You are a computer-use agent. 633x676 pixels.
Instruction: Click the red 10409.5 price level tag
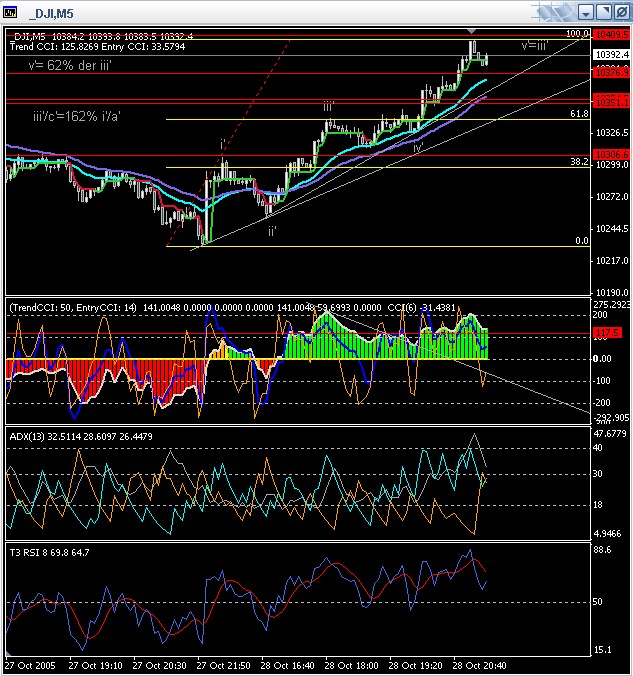click(x=611, y=34)
